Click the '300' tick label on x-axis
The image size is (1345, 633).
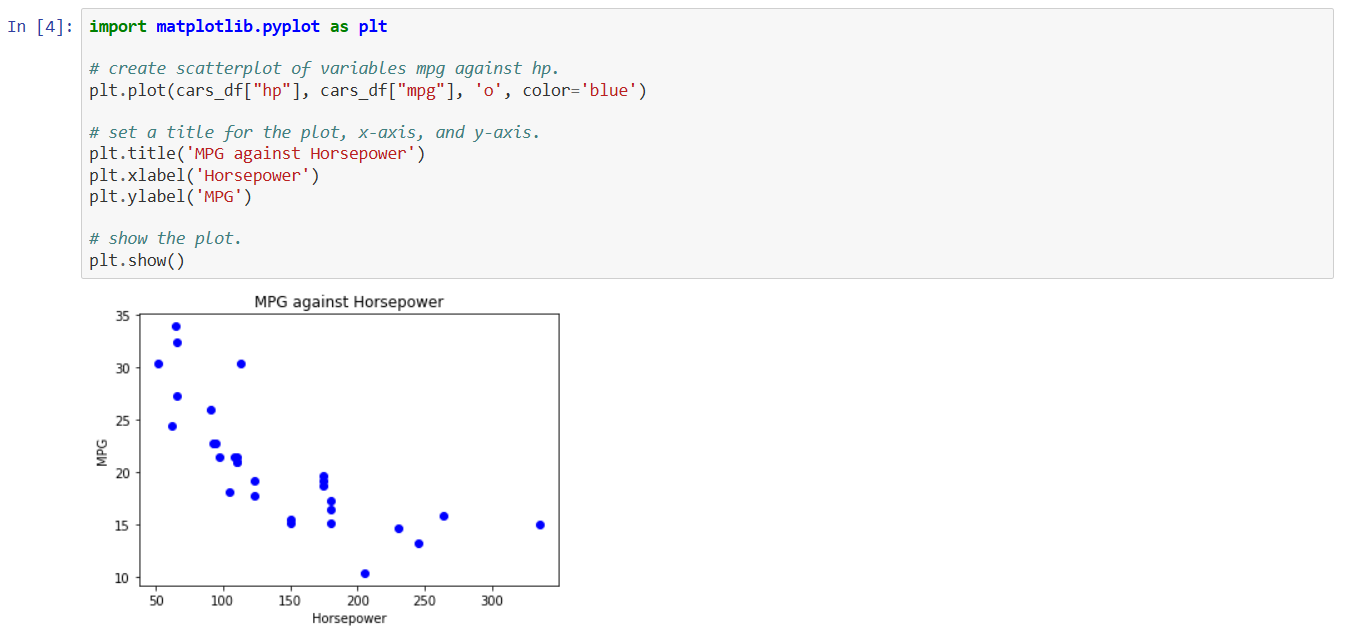coord(492,600)
